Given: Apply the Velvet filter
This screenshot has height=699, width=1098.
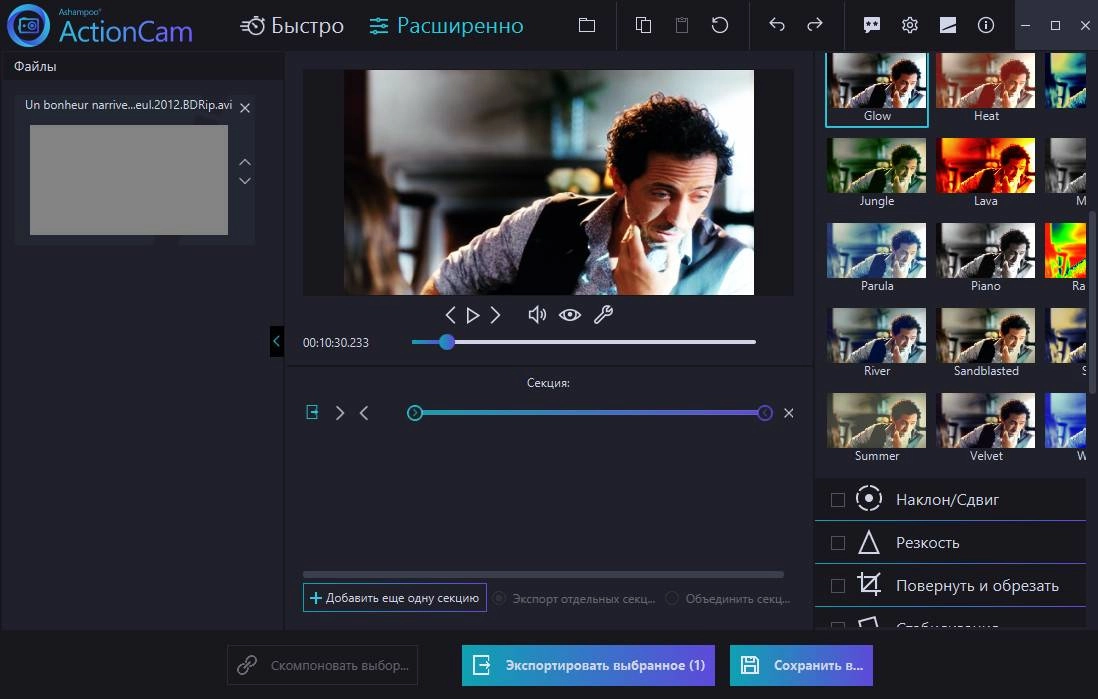Looking at the screenshot, I should tap(986, 428).
